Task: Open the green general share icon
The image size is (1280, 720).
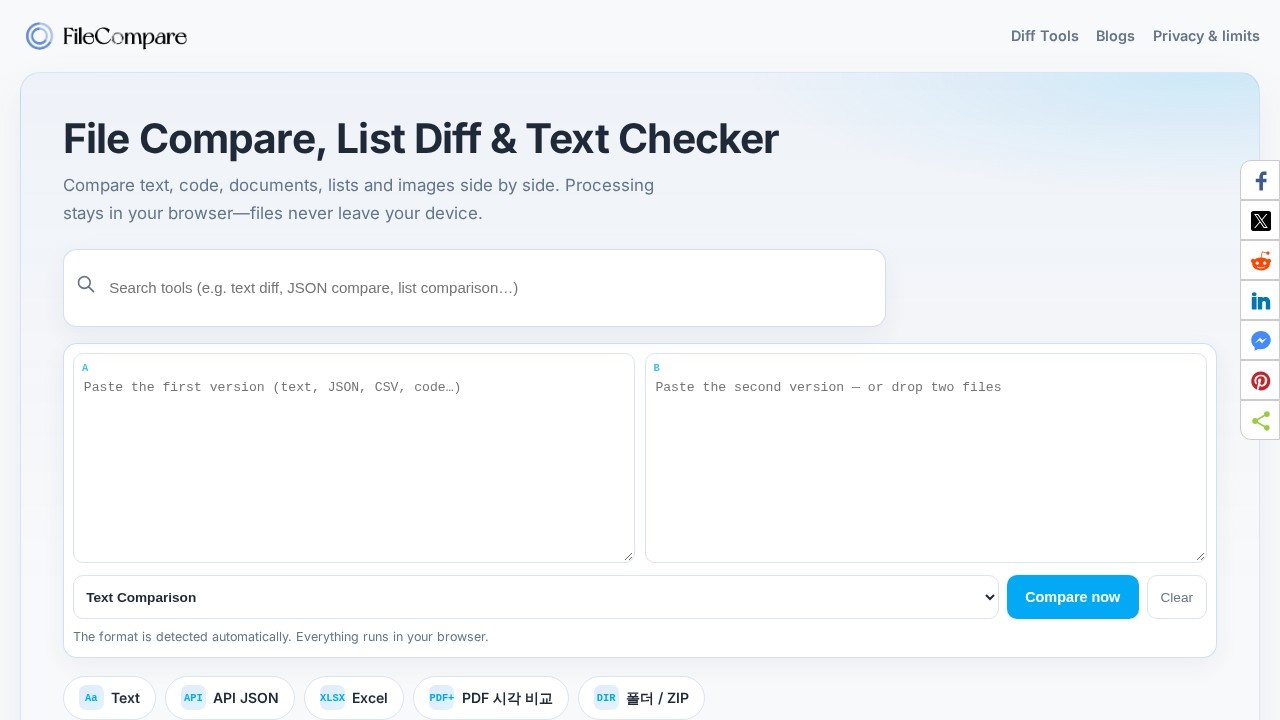Action: (1260, 421)
